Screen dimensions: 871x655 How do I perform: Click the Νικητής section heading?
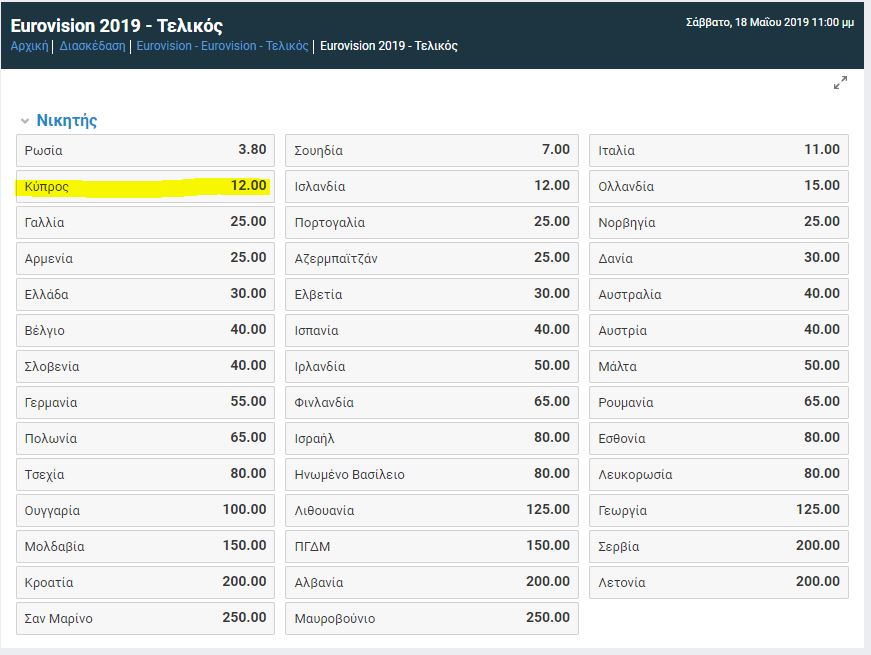click(x=67, y=120)
